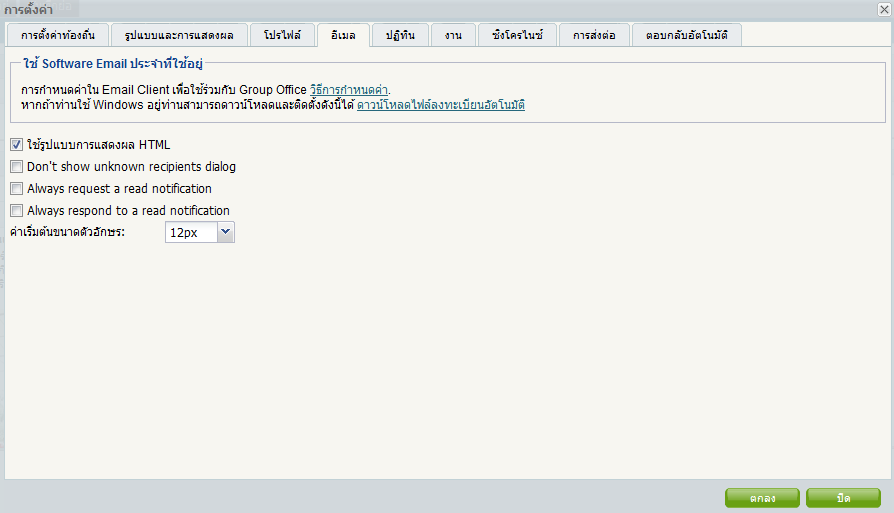Uncheck the ใช้รูปแบบการแสดงผล HTML checkbox
This screenshot has height=513, width=894.
coord(17,145)
